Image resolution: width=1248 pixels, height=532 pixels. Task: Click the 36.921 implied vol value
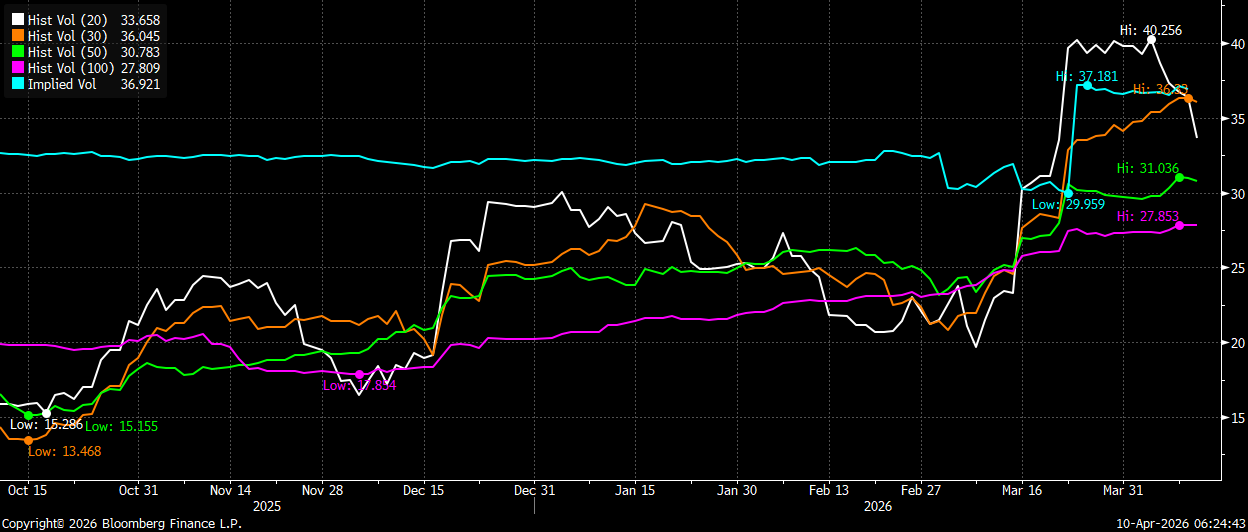(139, 84)
